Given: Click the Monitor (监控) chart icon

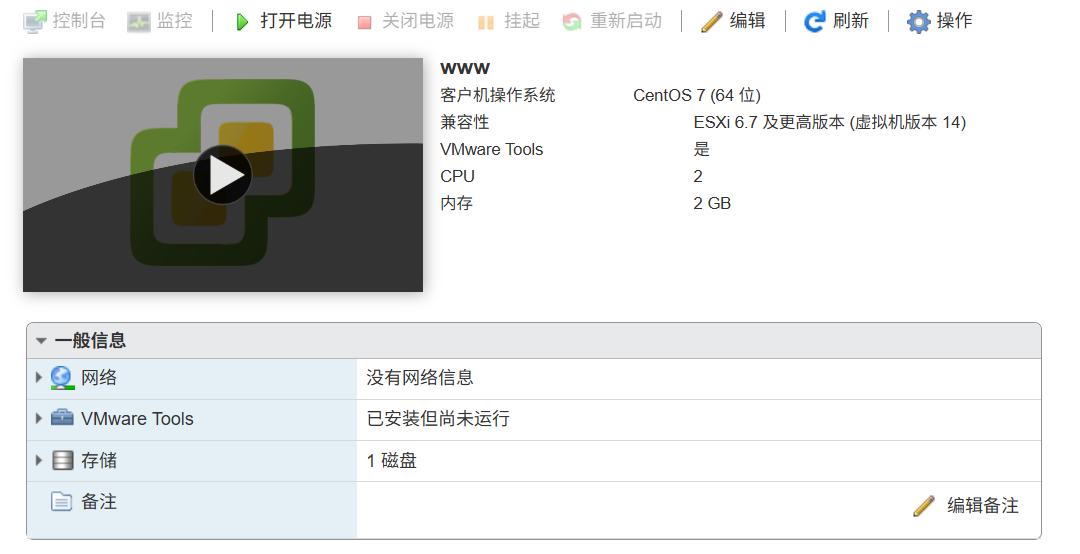Looking at the screenshot, I should coord(138,22).
